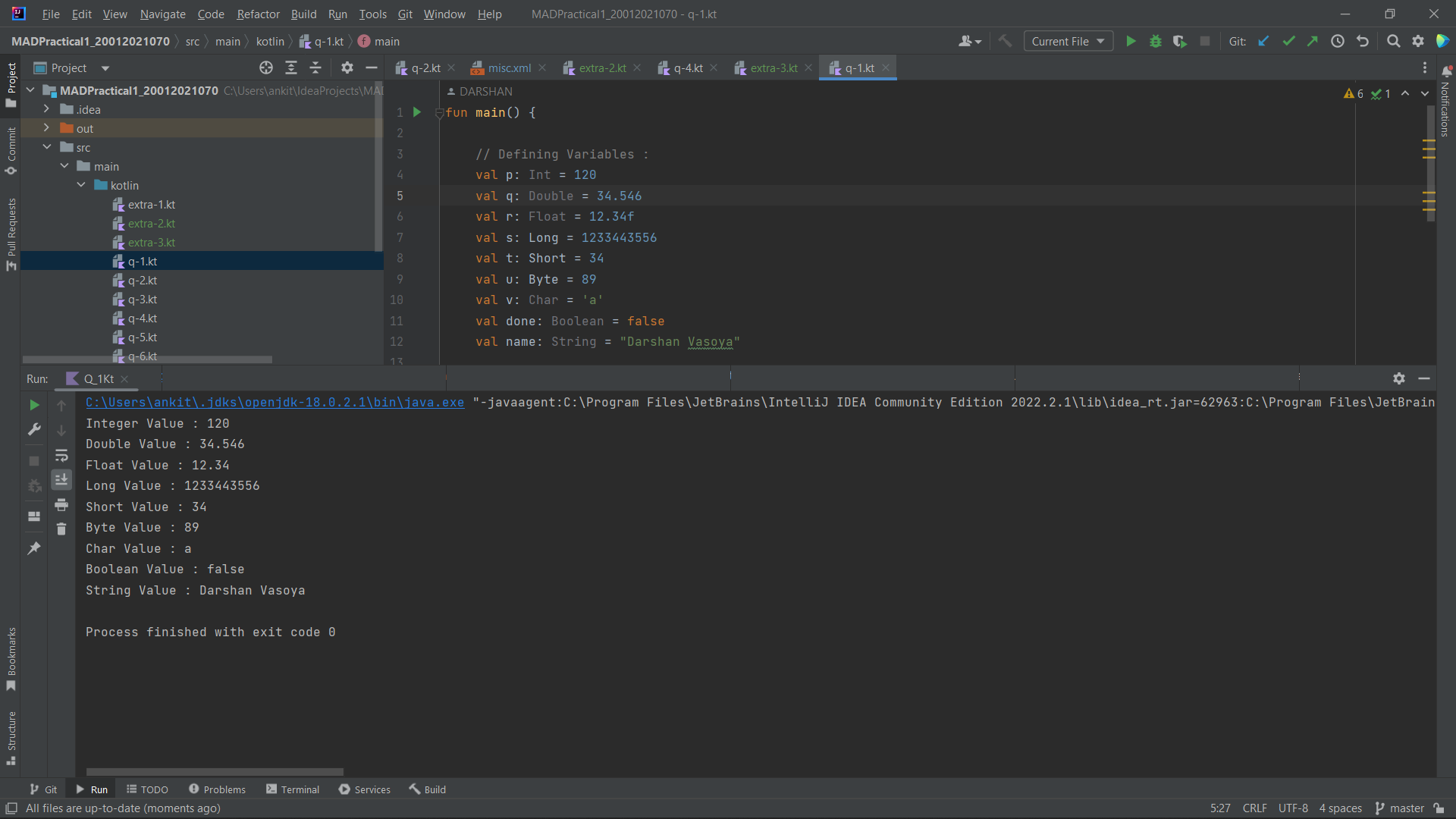This screenshot has width=1456, height=819.
Task: Toggle scroll to end in Run console
Action: click(61, 480)
